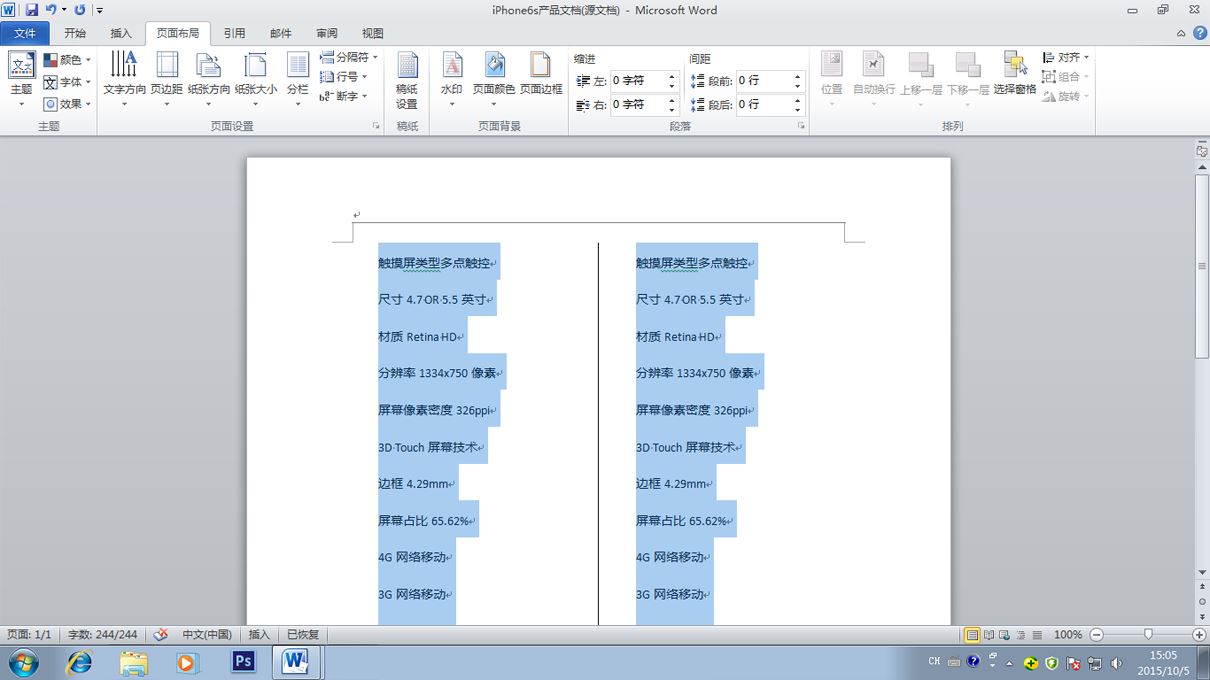The height and width of the screenshot is (680, 1210).
Task: Click the ruler toggle above scrollbar
Action: point(1202,151)
